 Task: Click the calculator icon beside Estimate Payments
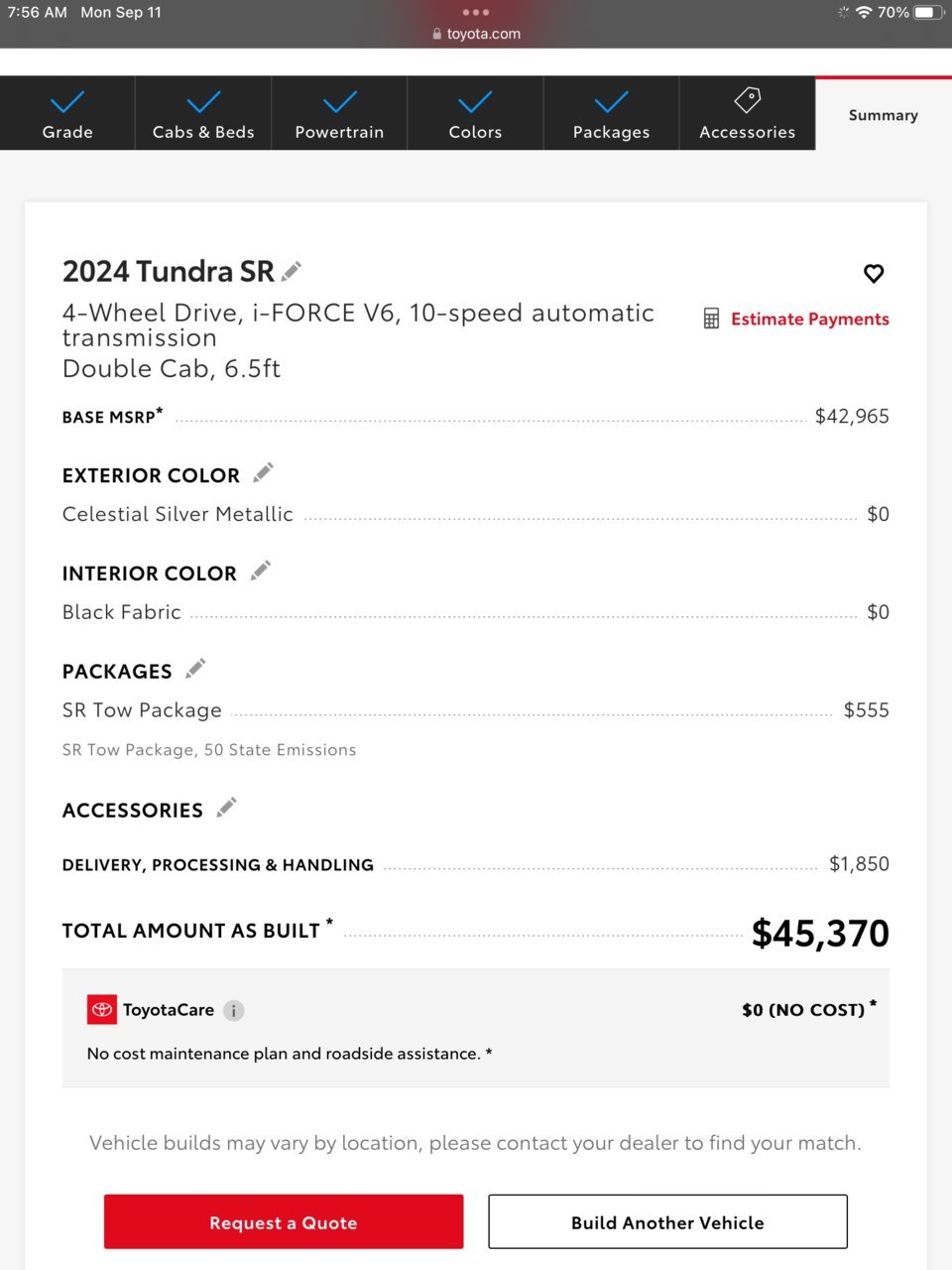711,318
